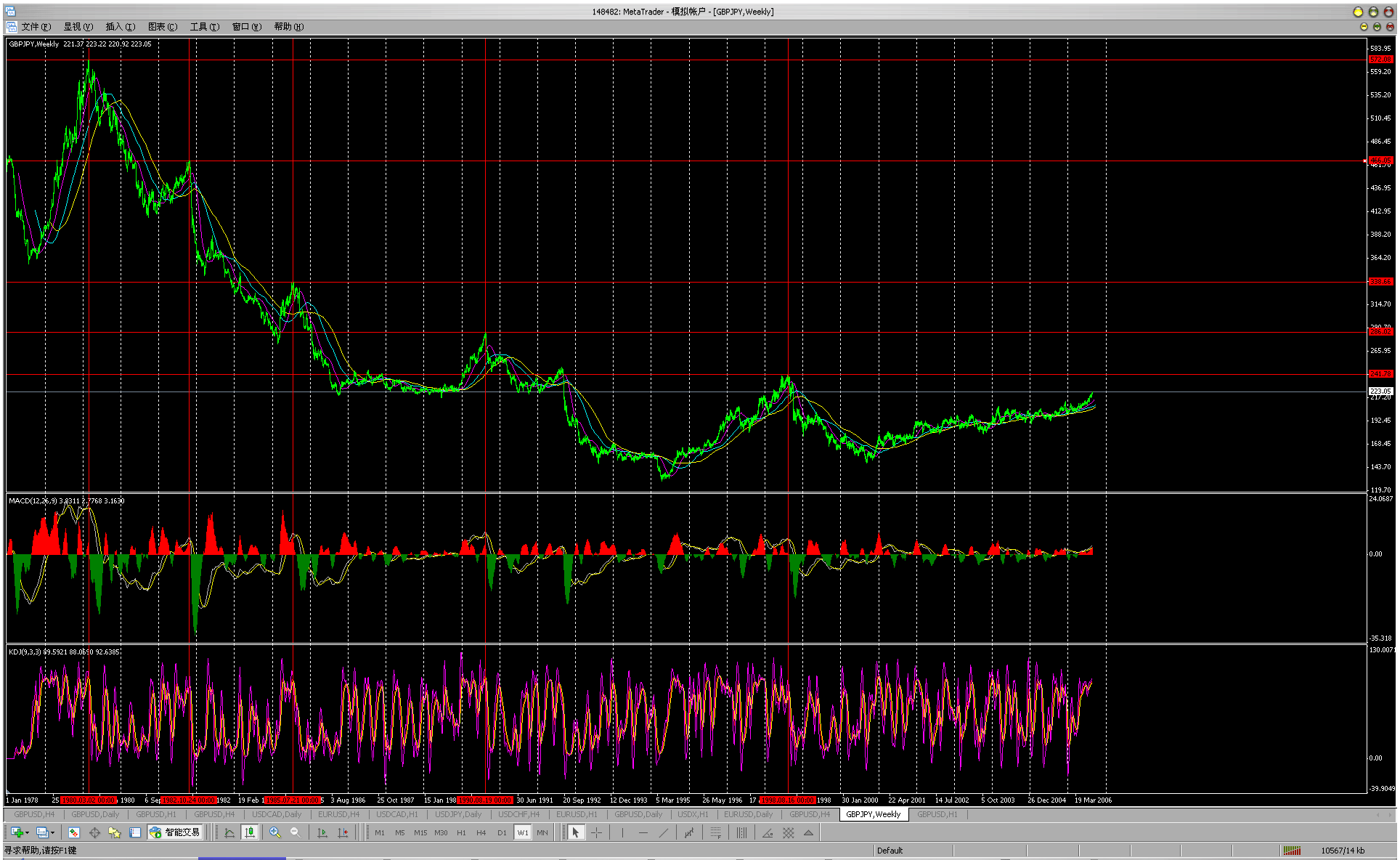1400x860 pixels.
Task: Switch to H4 timeframe
Action: point(481,832)
